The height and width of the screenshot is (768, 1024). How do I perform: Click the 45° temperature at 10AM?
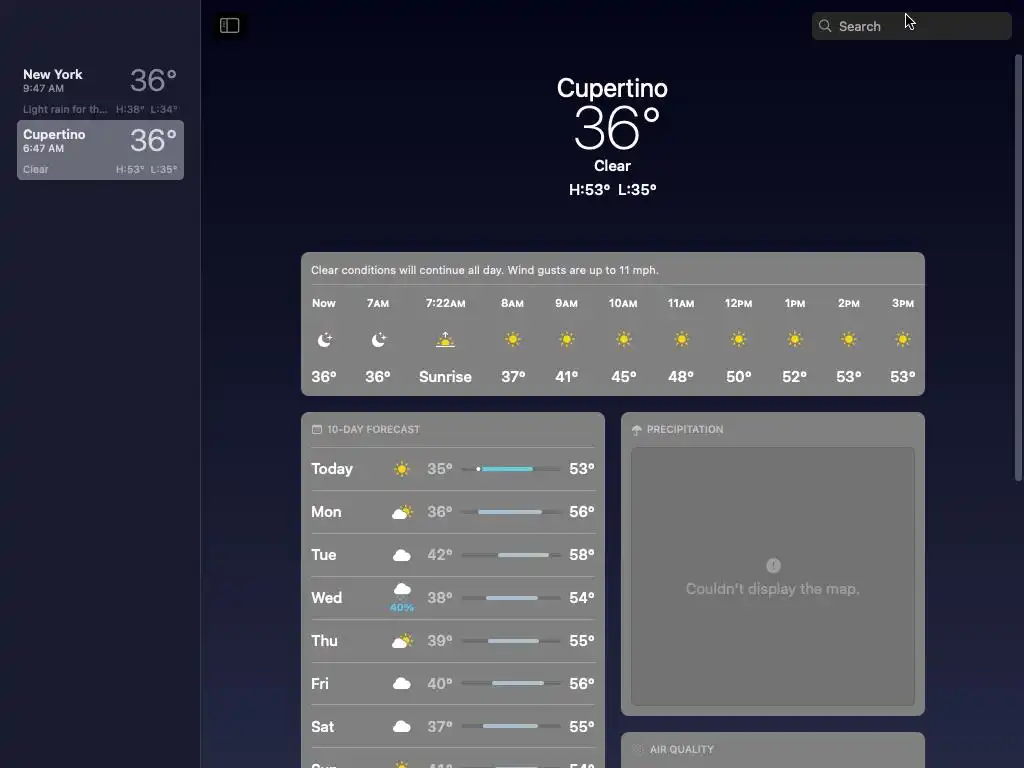[x=624, y=377]
